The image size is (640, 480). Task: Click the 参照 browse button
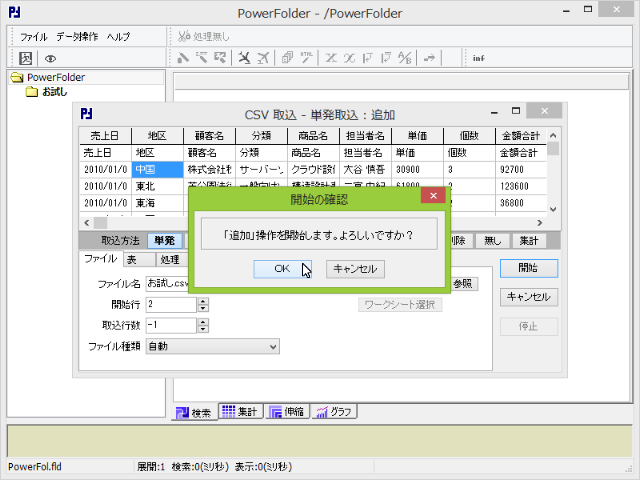click(464, 284)
